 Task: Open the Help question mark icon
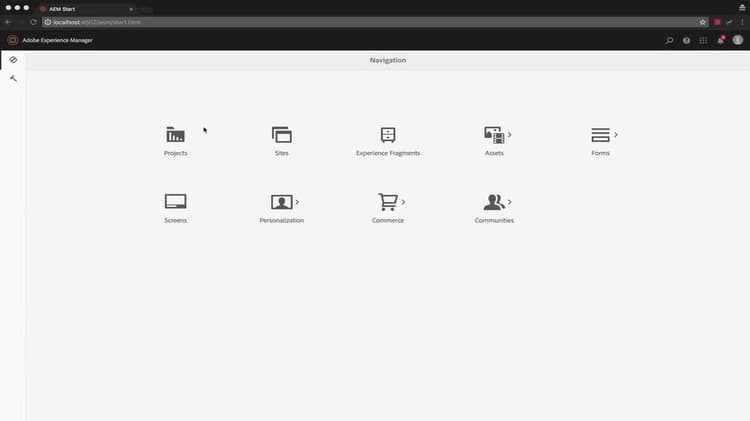pos(686,41)
